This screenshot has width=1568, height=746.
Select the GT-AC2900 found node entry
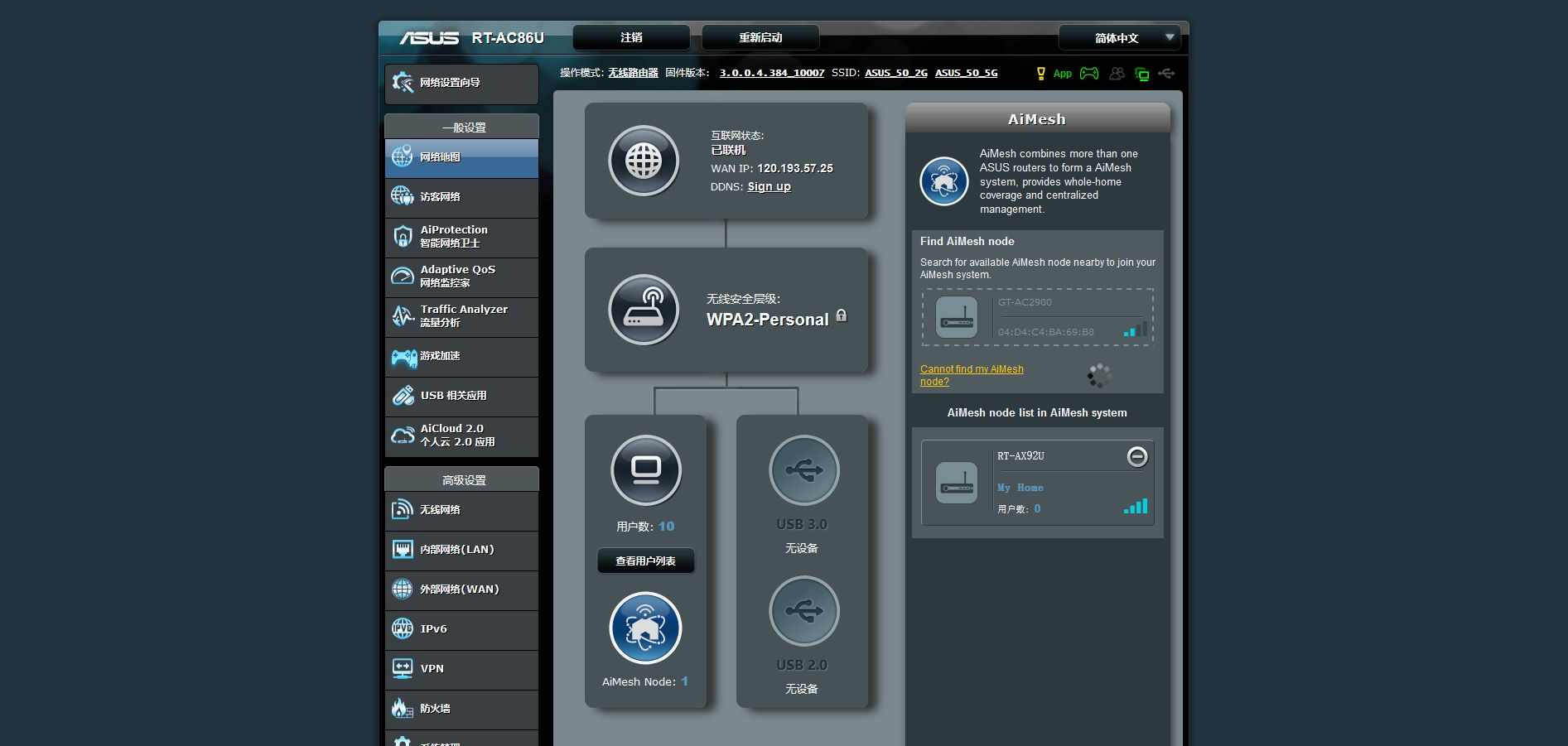[1038, 317]
